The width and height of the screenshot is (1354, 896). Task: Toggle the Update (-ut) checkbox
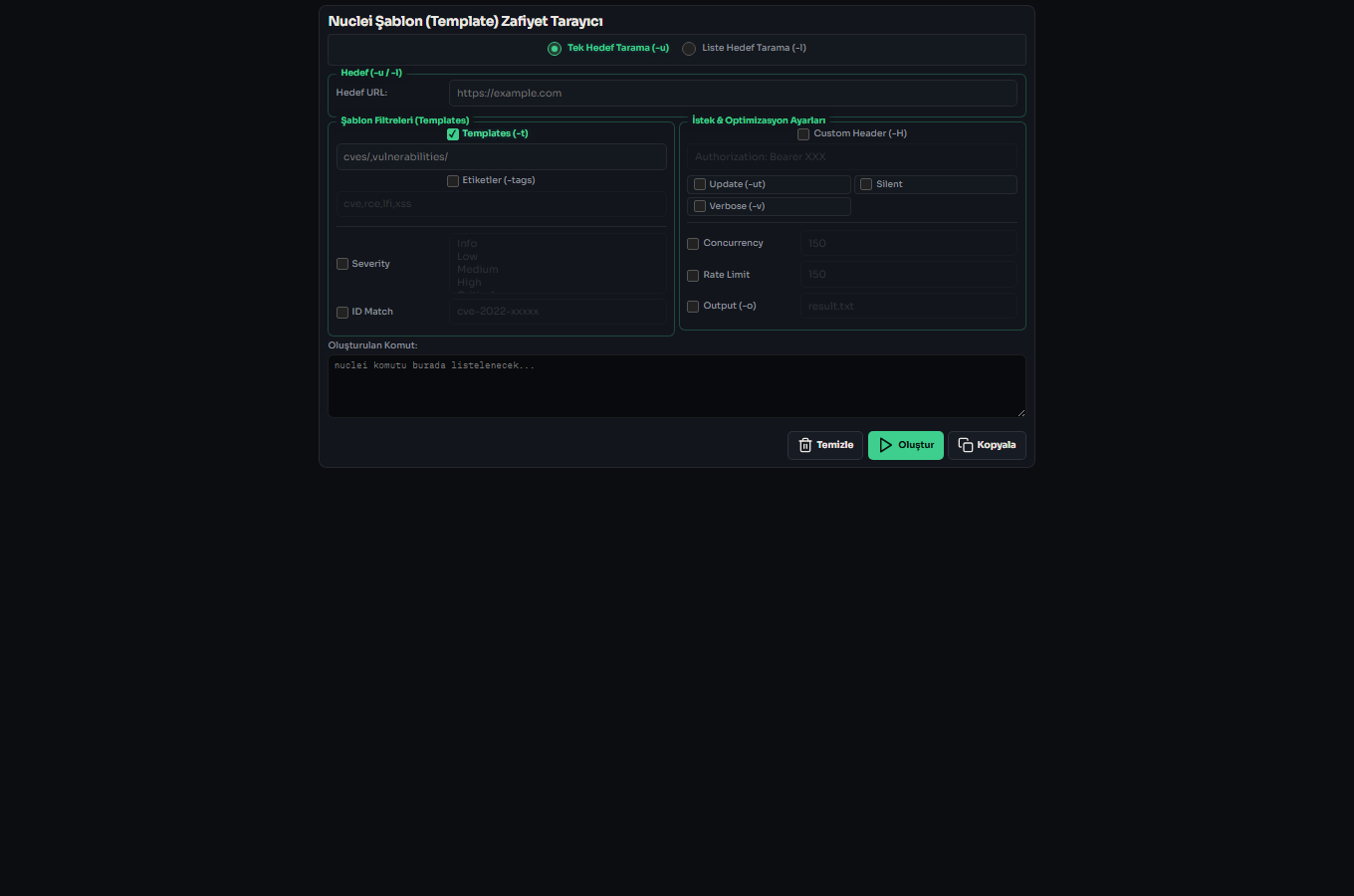pyautogui.click(x=700, y=184)
